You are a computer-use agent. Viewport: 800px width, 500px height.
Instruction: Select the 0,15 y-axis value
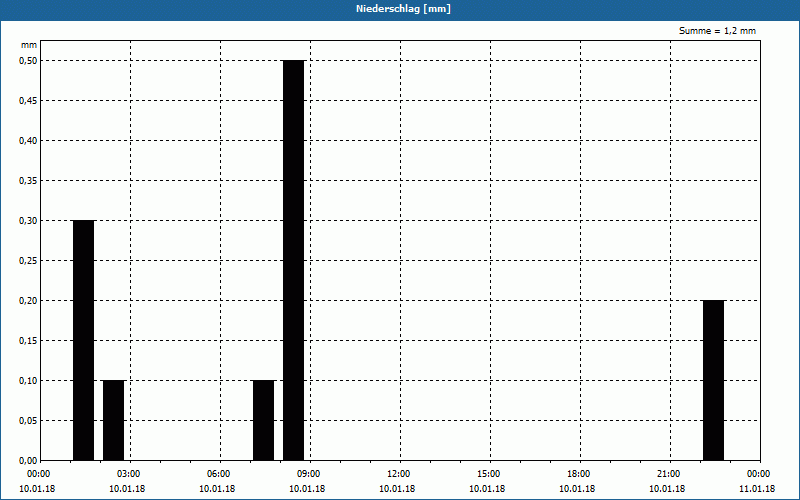tap(28, 341)
